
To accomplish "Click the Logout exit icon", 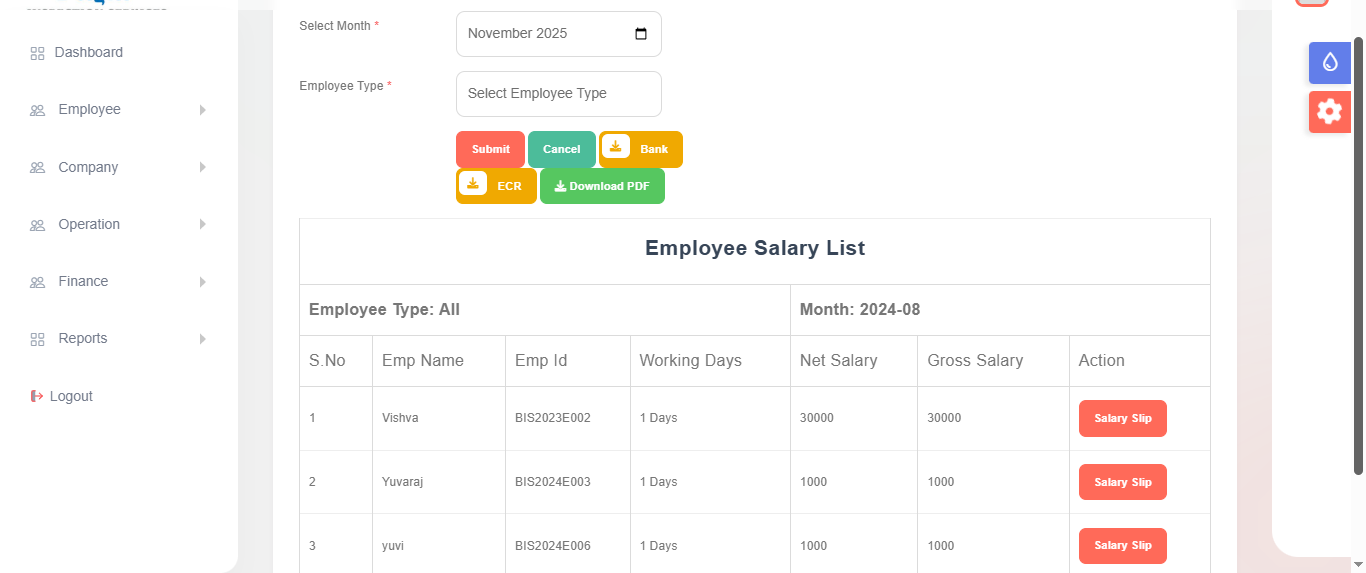I will [37, 396].
